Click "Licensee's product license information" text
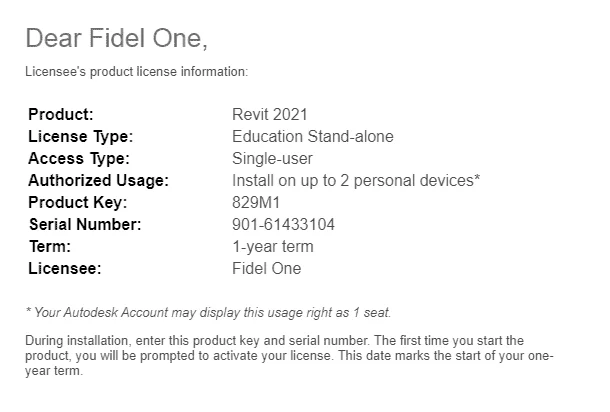Viewport: 610px width, 412px height. click(x=137, y=72)
